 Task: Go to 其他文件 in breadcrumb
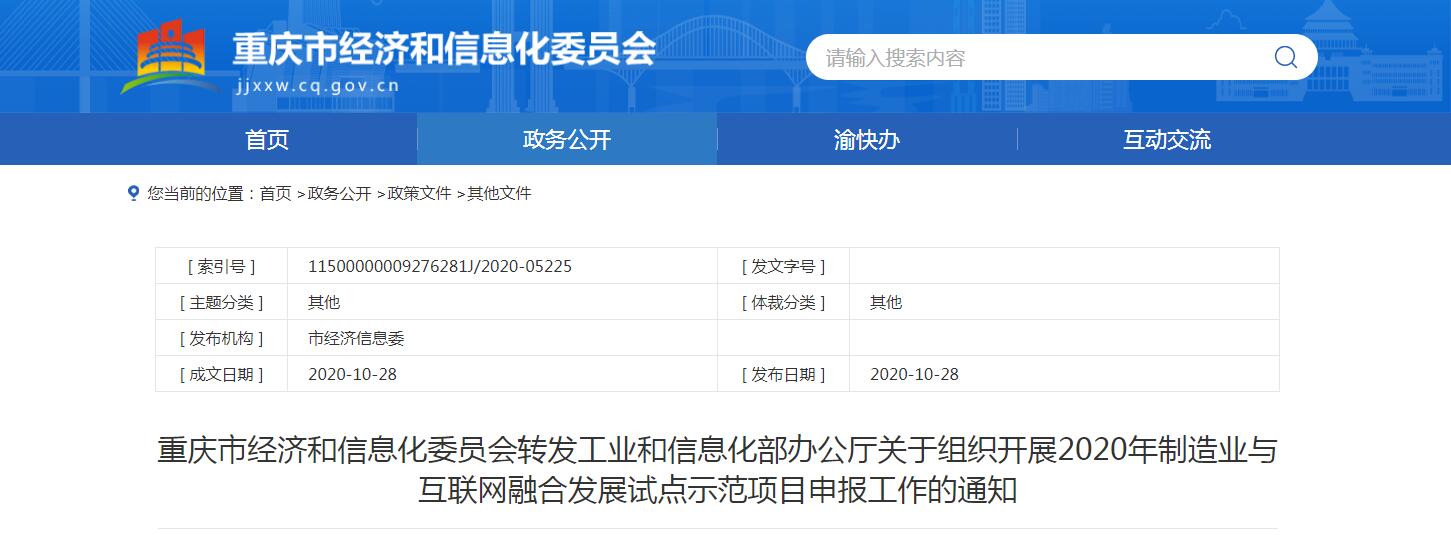[499, 194]
